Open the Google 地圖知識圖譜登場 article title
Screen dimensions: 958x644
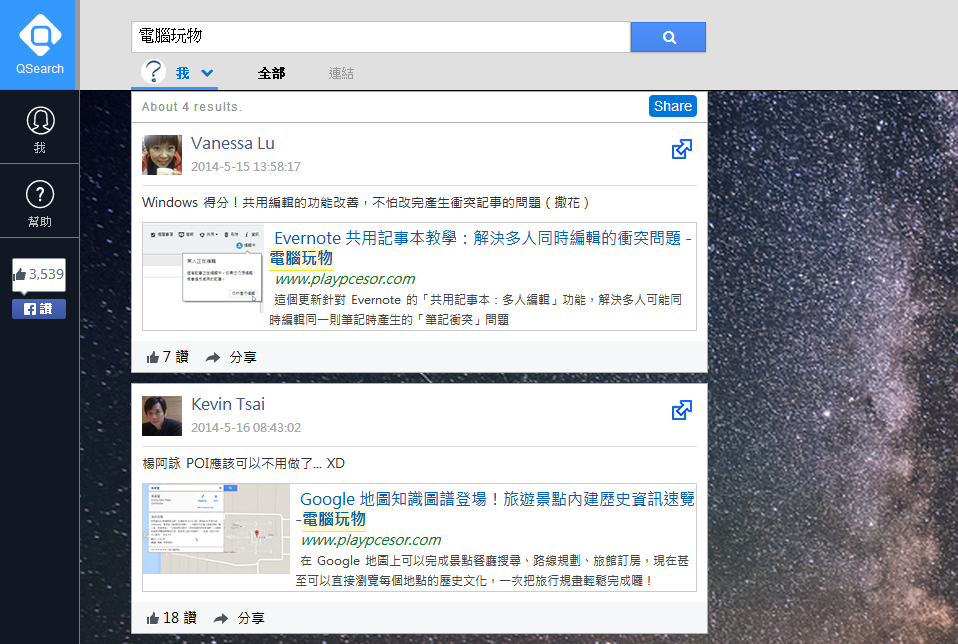495,508
